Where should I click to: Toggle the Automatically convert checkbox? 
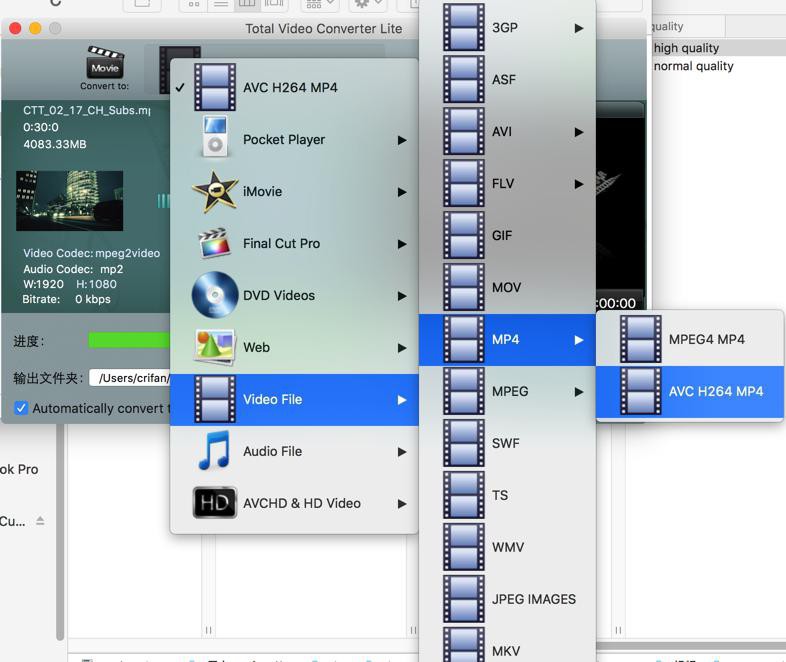[x=21, y=408]
